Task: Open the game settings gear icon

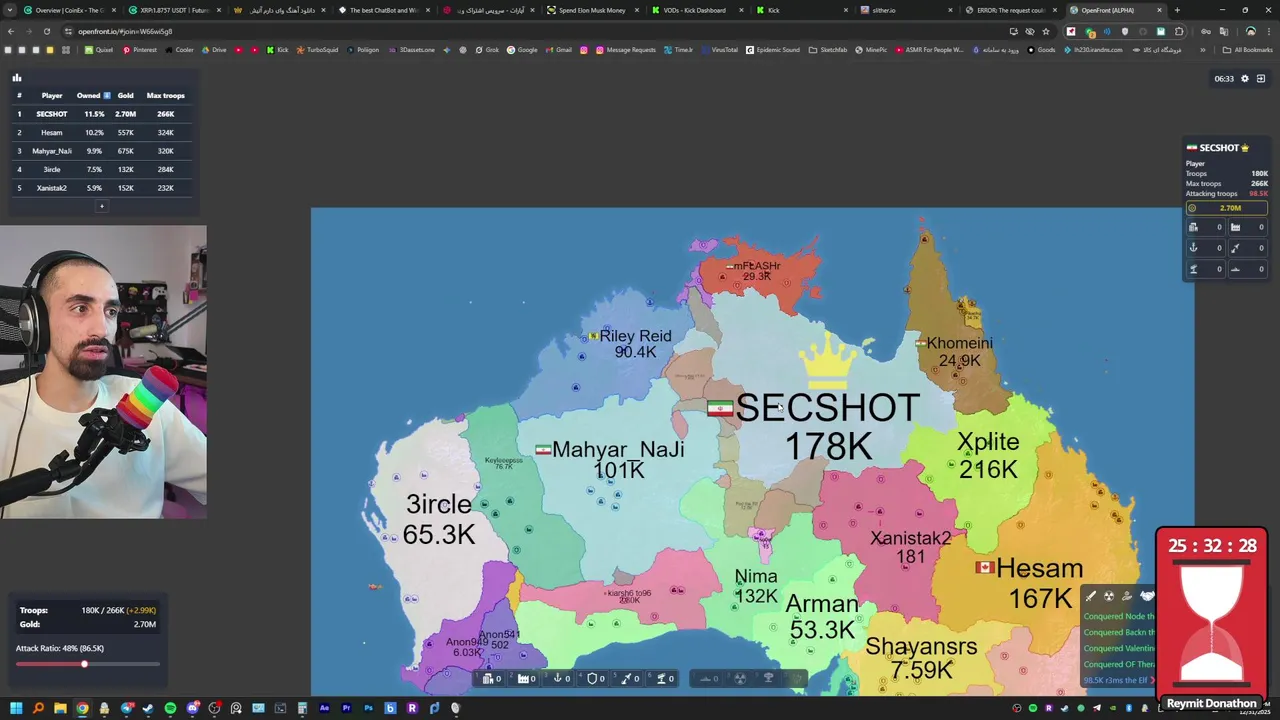Action: (x=1245, y=78)
